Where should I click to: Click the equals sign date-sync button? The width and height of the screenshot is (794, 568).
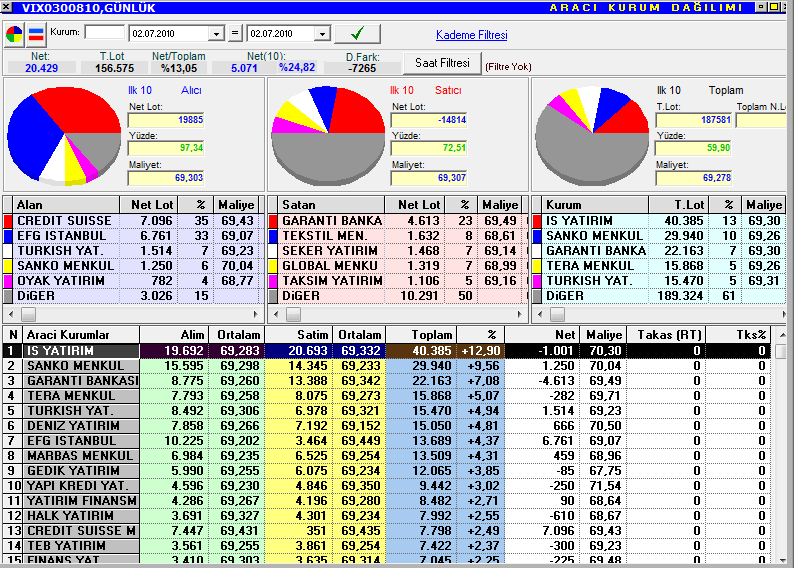pyautogui.click(x=234, y=33)
